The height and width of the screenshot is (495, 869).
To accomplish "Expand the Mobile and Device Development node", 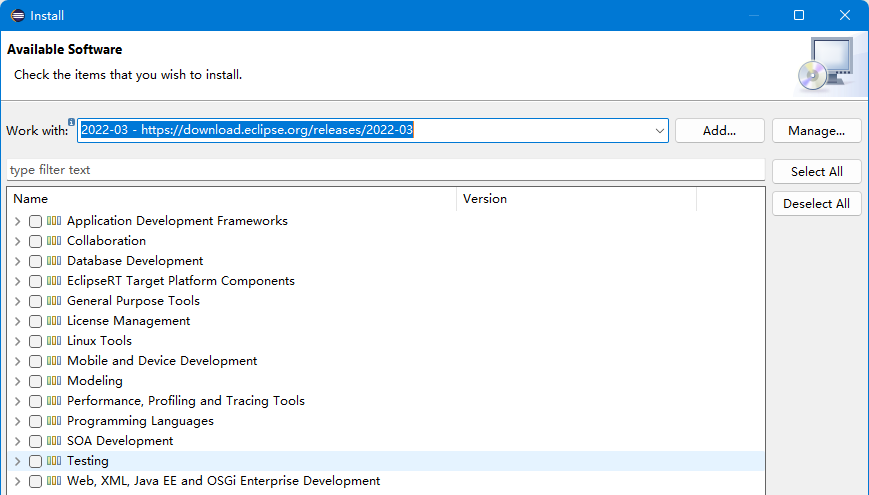I will point(17,361).
